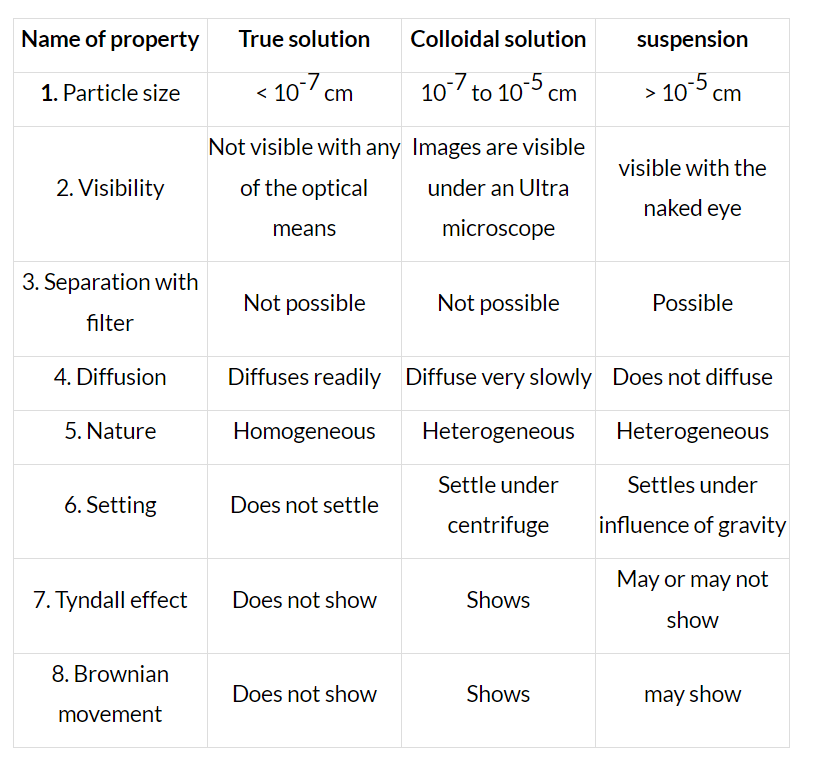This screenshot has width=819, height=766.
Task: Select the "True solution" column header
Action: pos(304,40)
